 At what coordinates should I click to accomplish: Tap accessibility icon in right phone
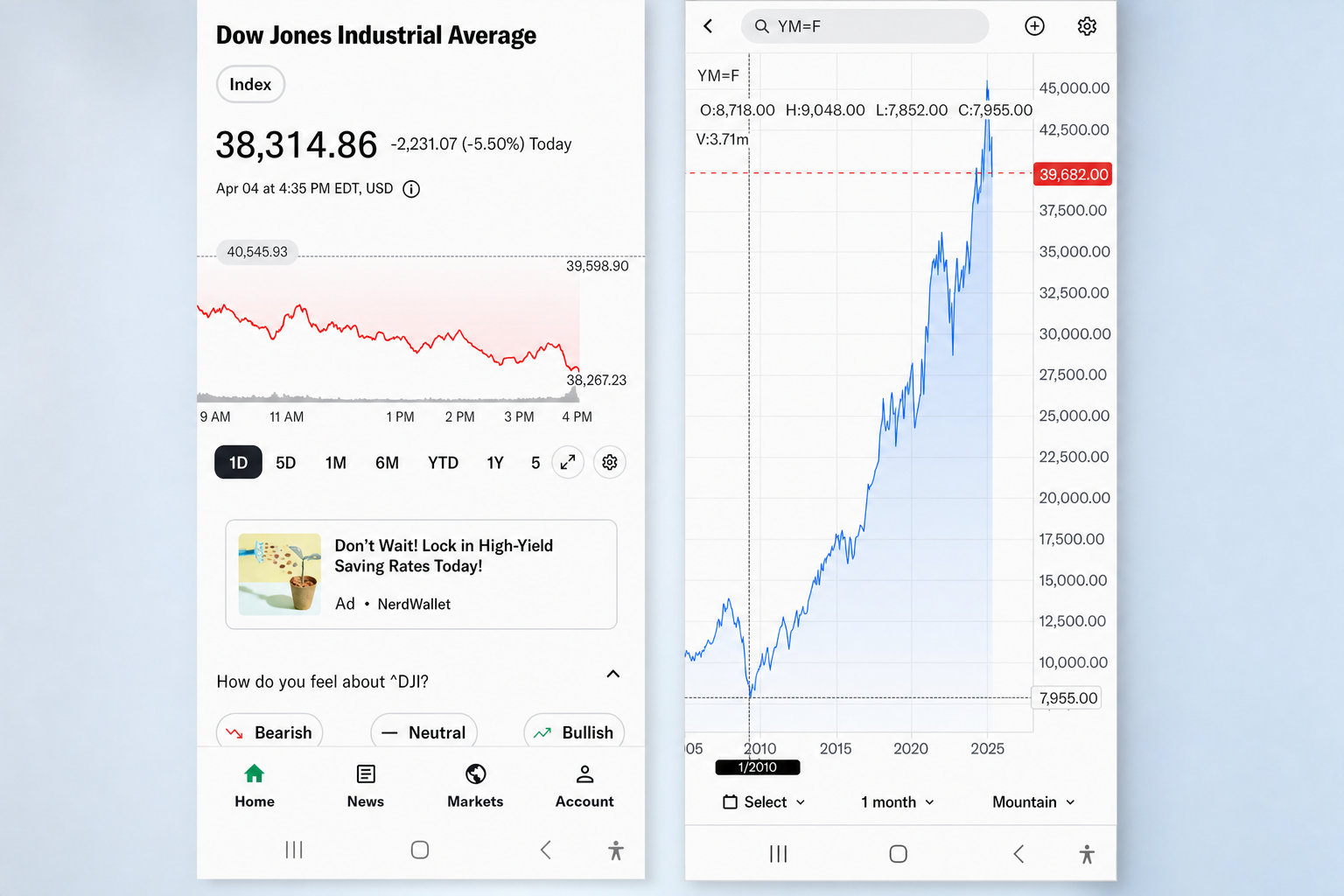pyautogui.click(x=1087, y=855)
